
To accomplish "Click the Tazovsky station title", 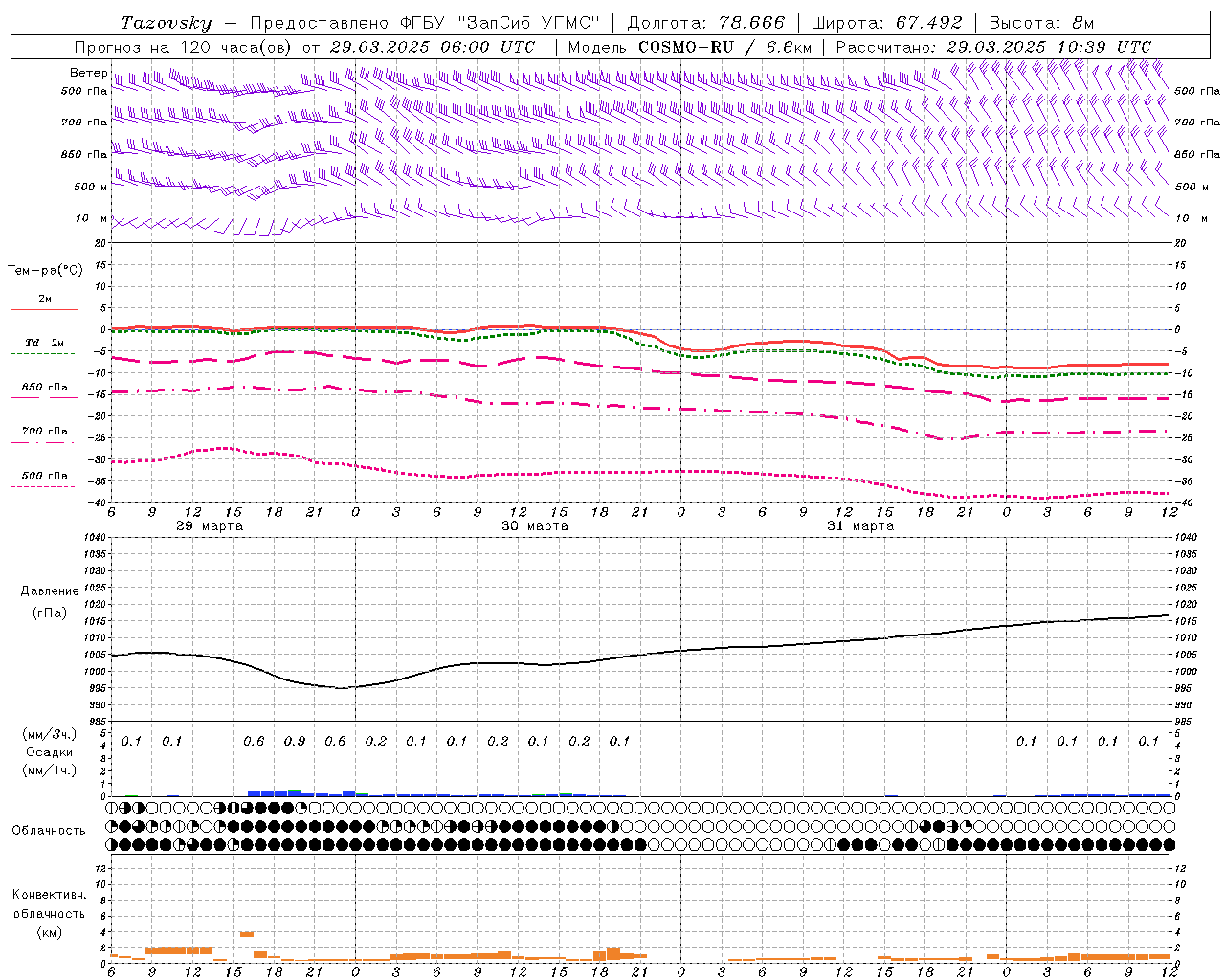I will coord(167,23).
